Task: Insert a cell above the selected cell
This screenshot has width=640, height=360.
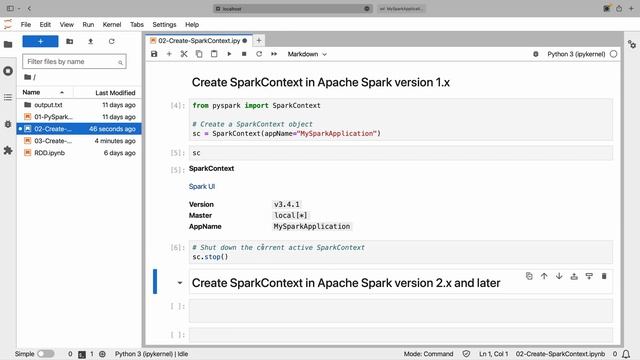Action: pyautogui.click(x=574, y=276)
